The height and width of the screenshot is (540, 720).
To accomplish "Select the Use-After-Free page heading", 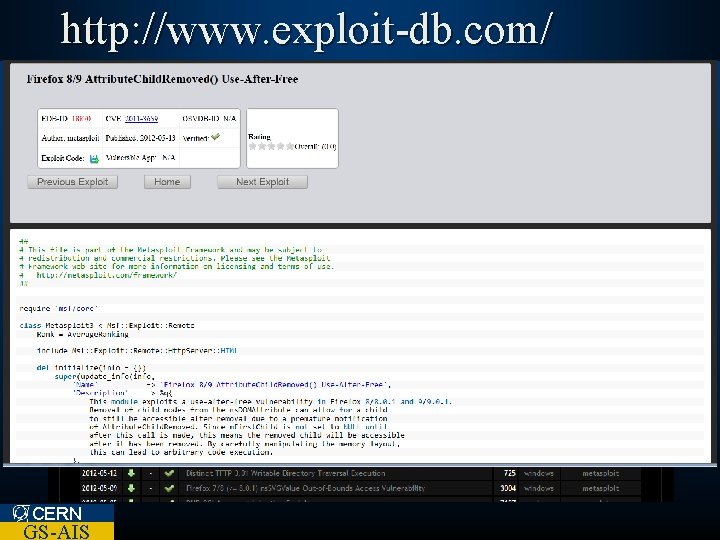I will coord(163,79).
